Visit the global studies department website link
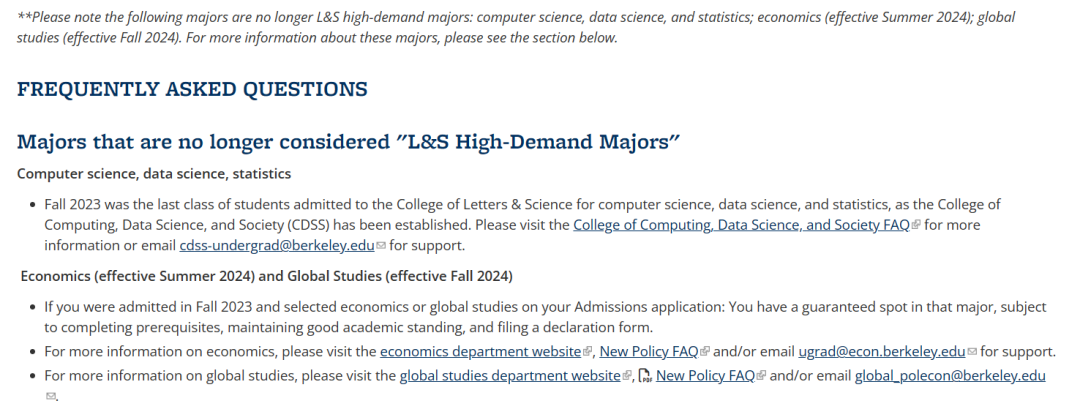This screenshot has height=420, width=1080. coord(510,376)
